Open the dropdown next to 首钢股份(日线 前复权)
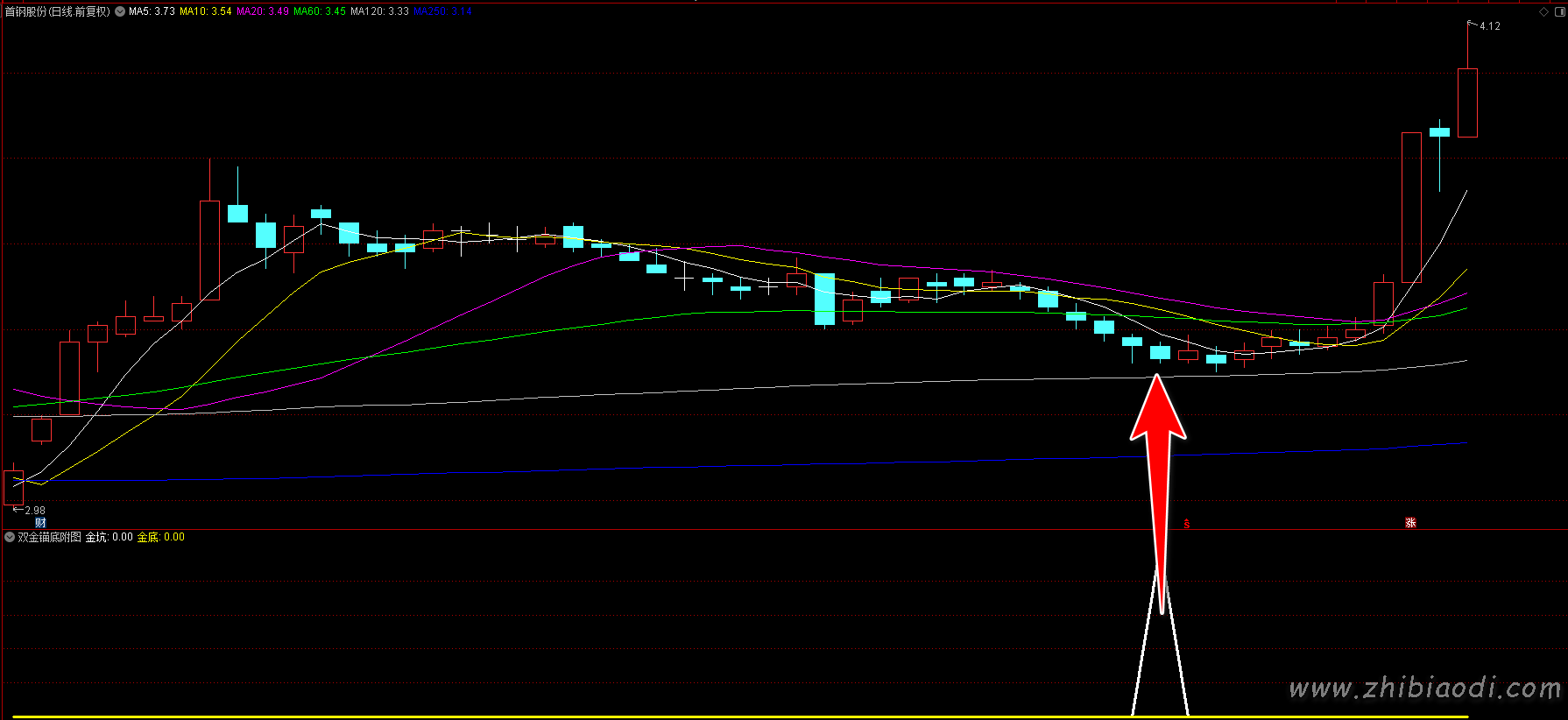Image resolution: width=1568 pixels, height=720 pixels. point(120,11)
